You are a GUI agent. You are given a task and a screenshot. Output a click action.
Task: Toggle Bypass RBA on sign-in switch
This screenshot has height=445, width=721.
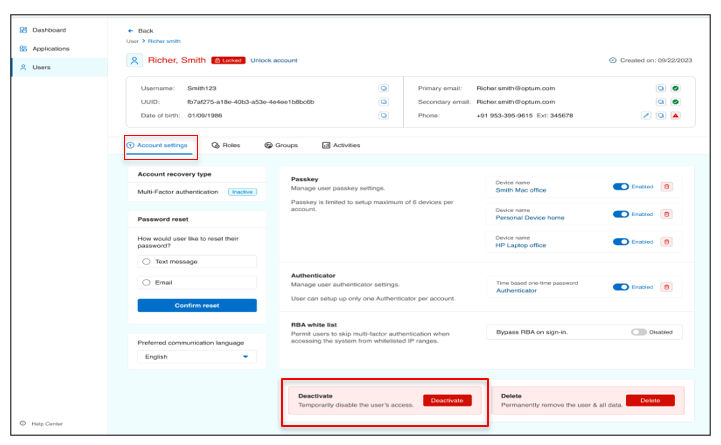639,332
